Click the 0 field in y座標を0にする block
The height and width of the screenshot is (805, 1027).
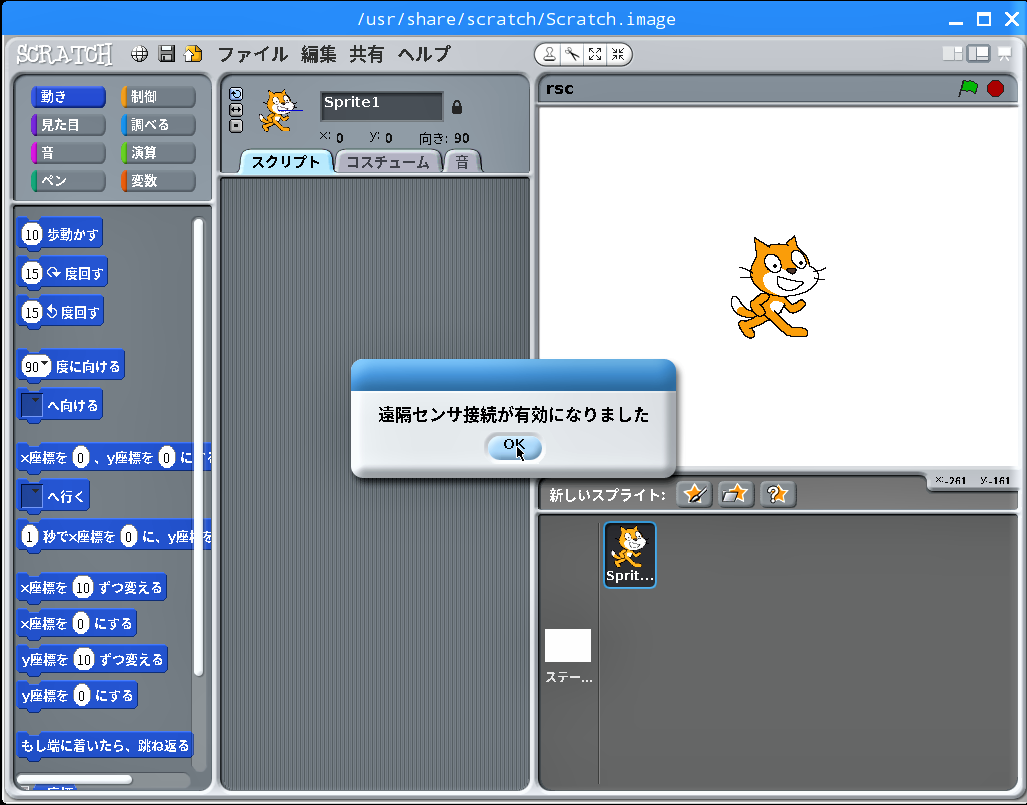82,695
